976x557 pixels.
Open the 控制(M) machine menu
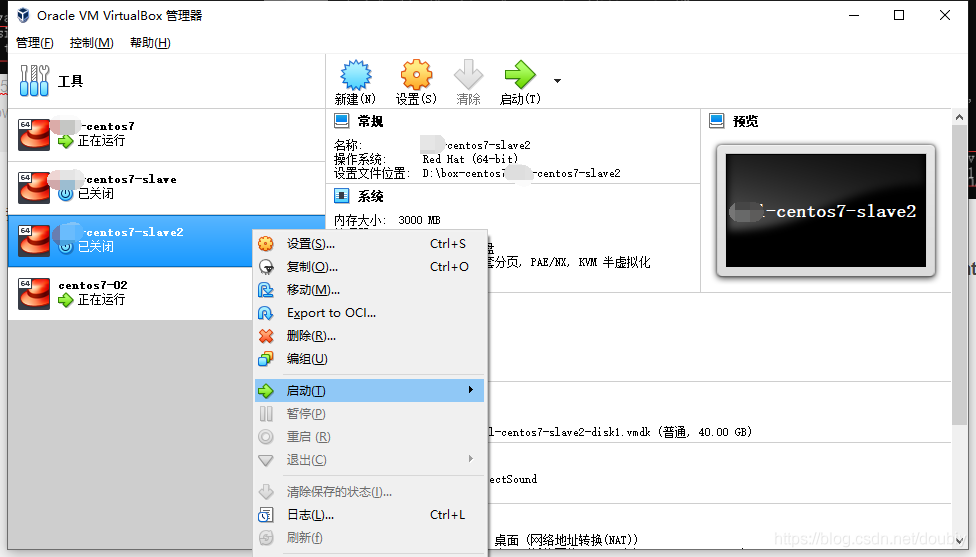(92, 42)
